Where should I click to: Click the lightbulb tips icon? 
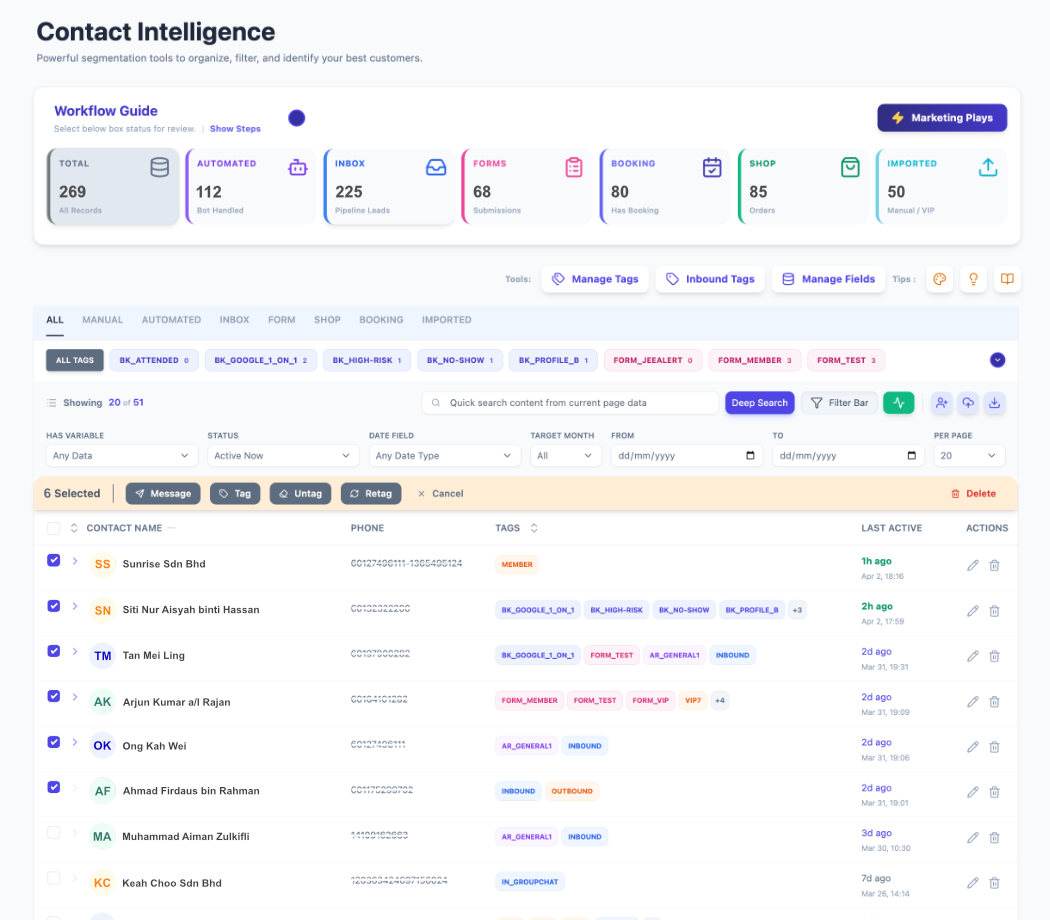click(972, 279)
